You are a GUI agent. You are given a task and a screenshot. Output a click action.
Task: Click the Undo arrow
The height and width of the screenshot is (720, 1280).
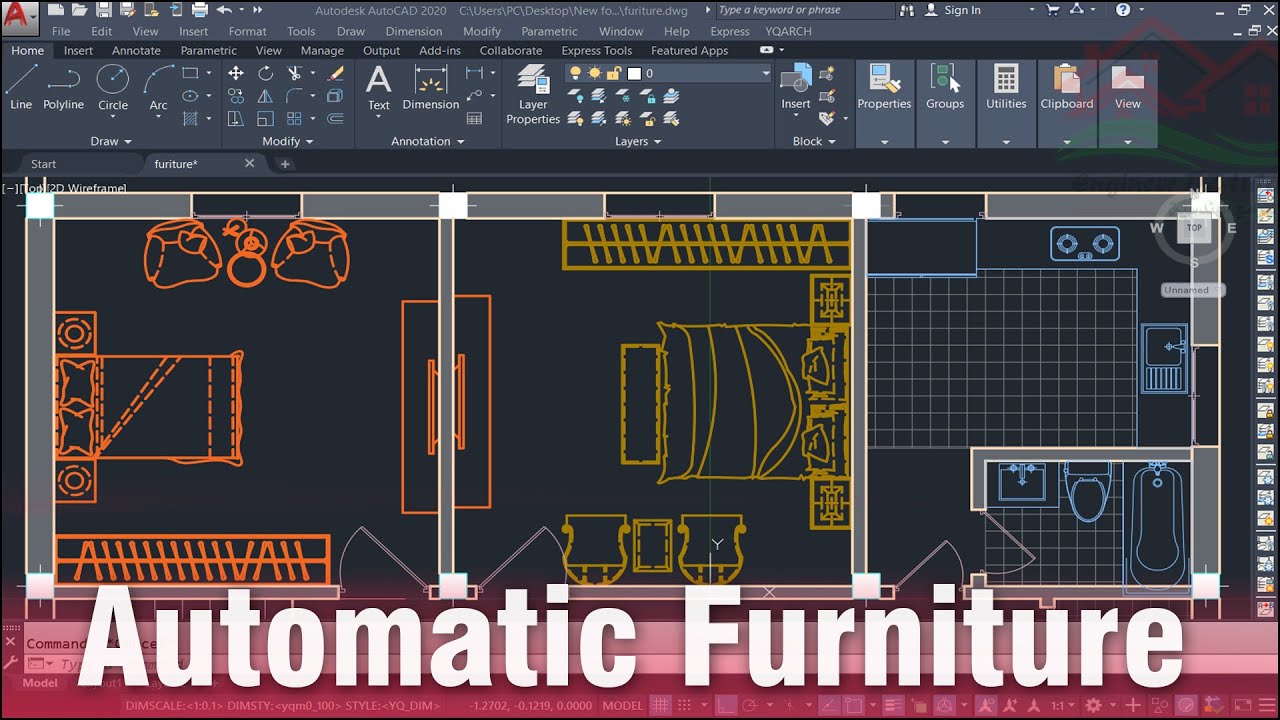224,10
